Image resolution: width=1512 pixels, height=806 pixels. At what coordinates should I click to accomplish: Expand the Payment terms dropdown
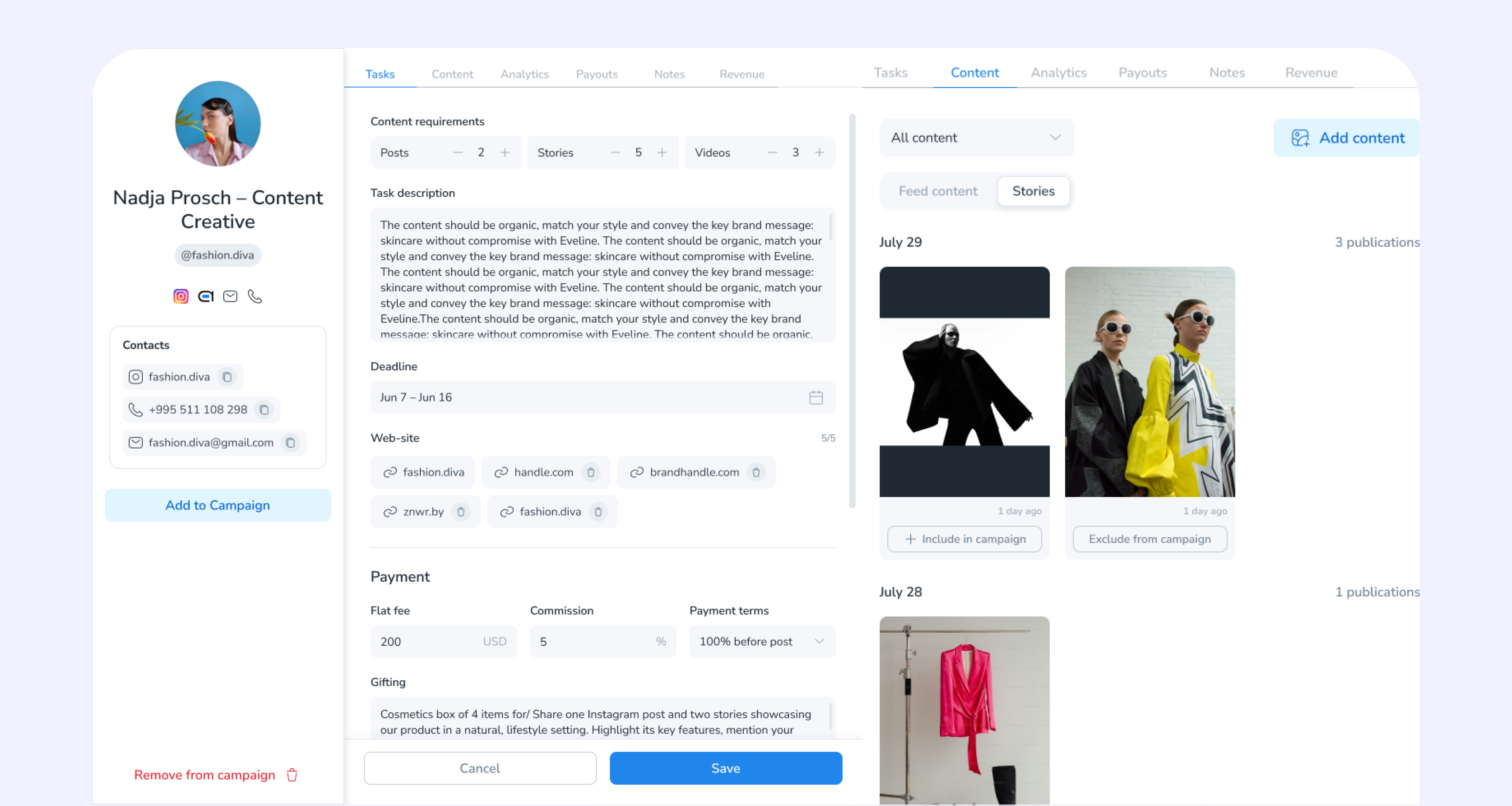click(762, 641)
